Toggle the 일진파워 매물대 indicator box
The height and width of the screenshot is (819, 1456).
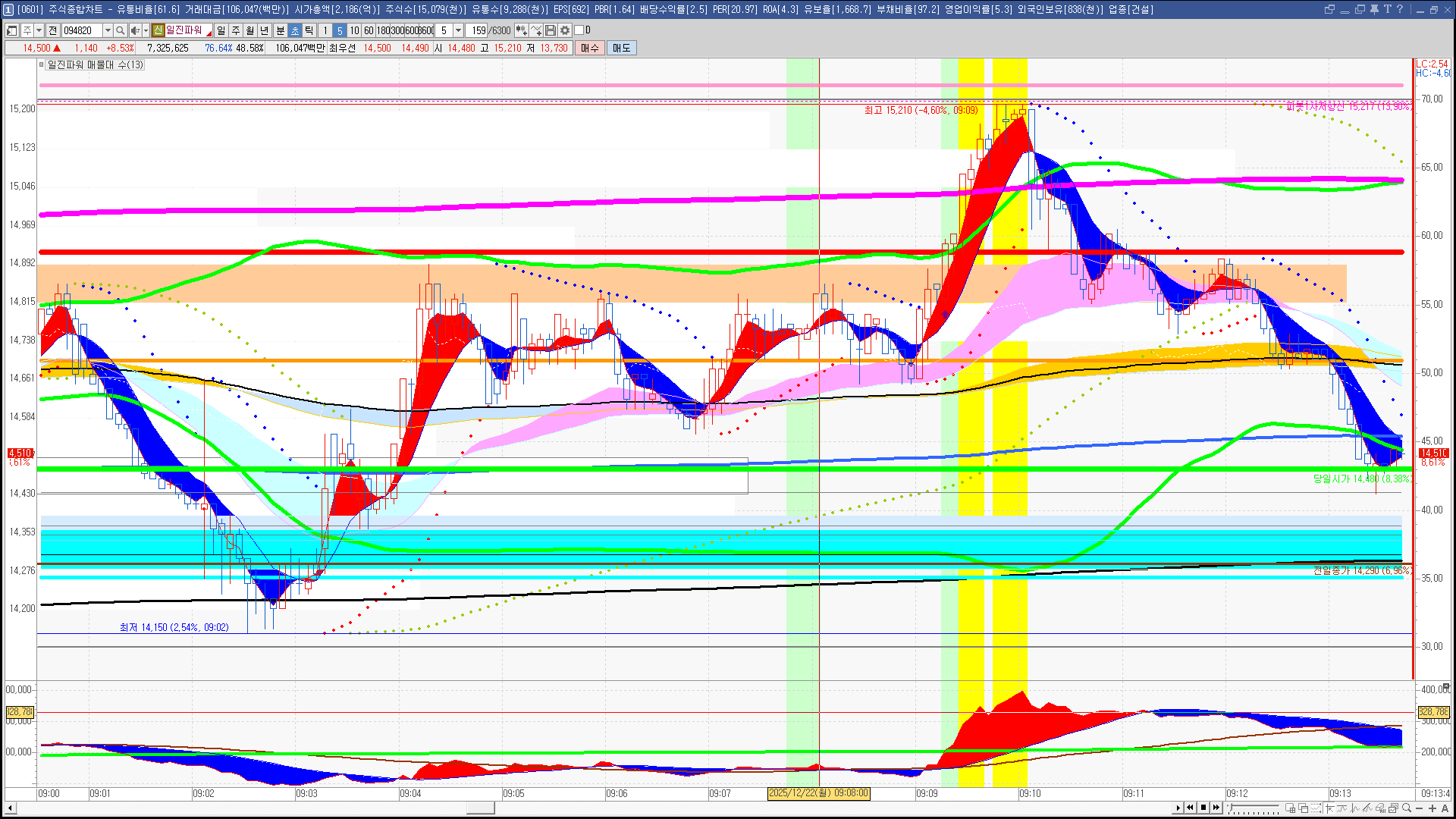[42, 65]
